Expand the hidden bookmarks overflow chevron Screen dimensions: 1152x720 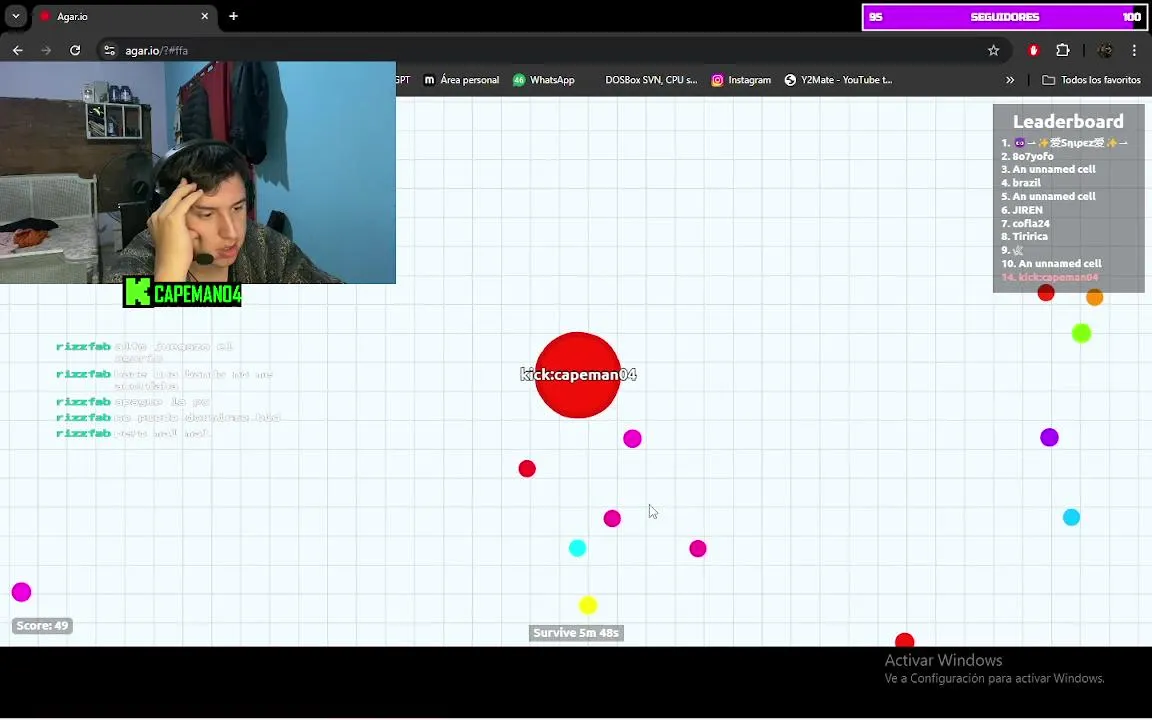1010,80
